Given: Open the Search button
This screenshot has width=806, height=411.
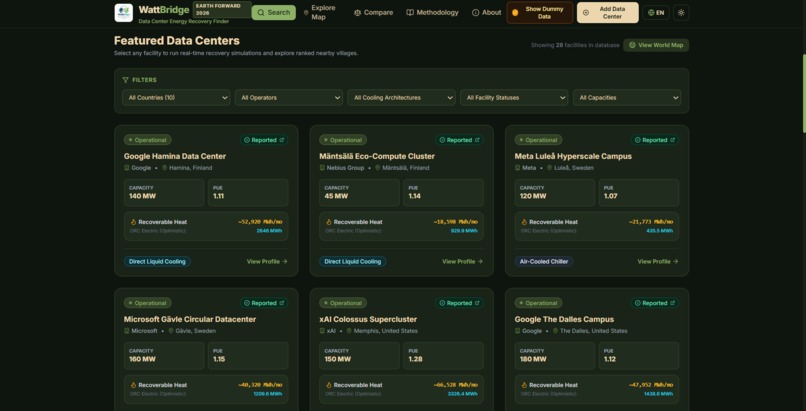Looking at the screenshot, I should [273, 12].
